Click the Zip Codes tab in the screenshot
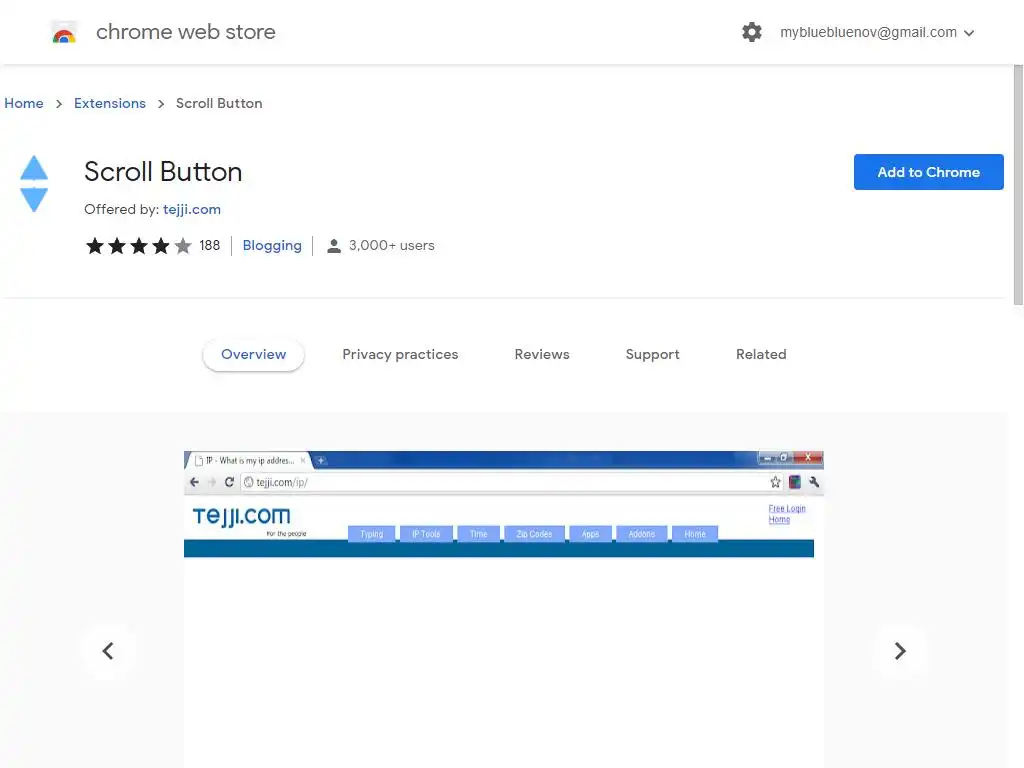The height and width of the screenshot is (768, 1024). 534,534
